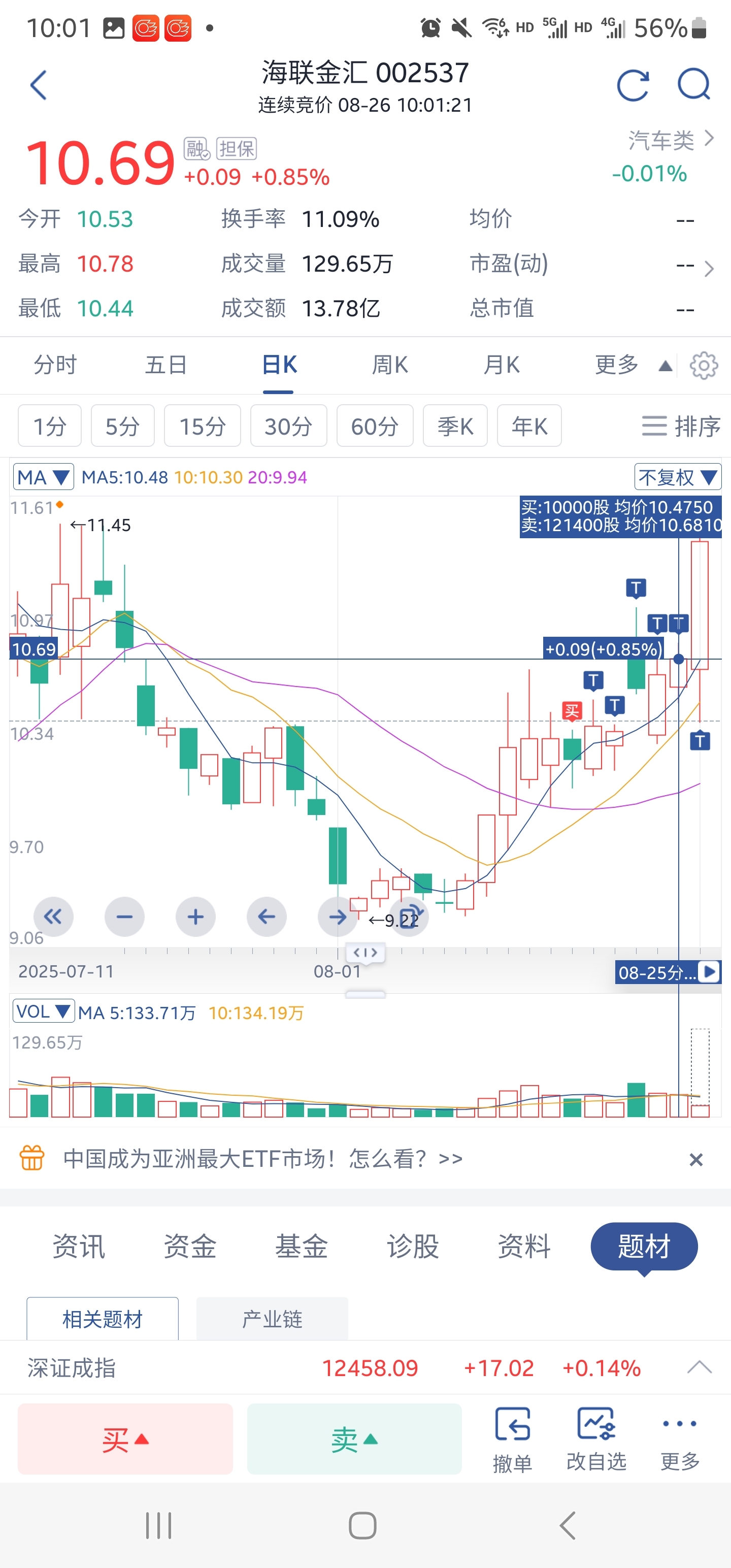Zoom in chart with plus button

(195, 917)
